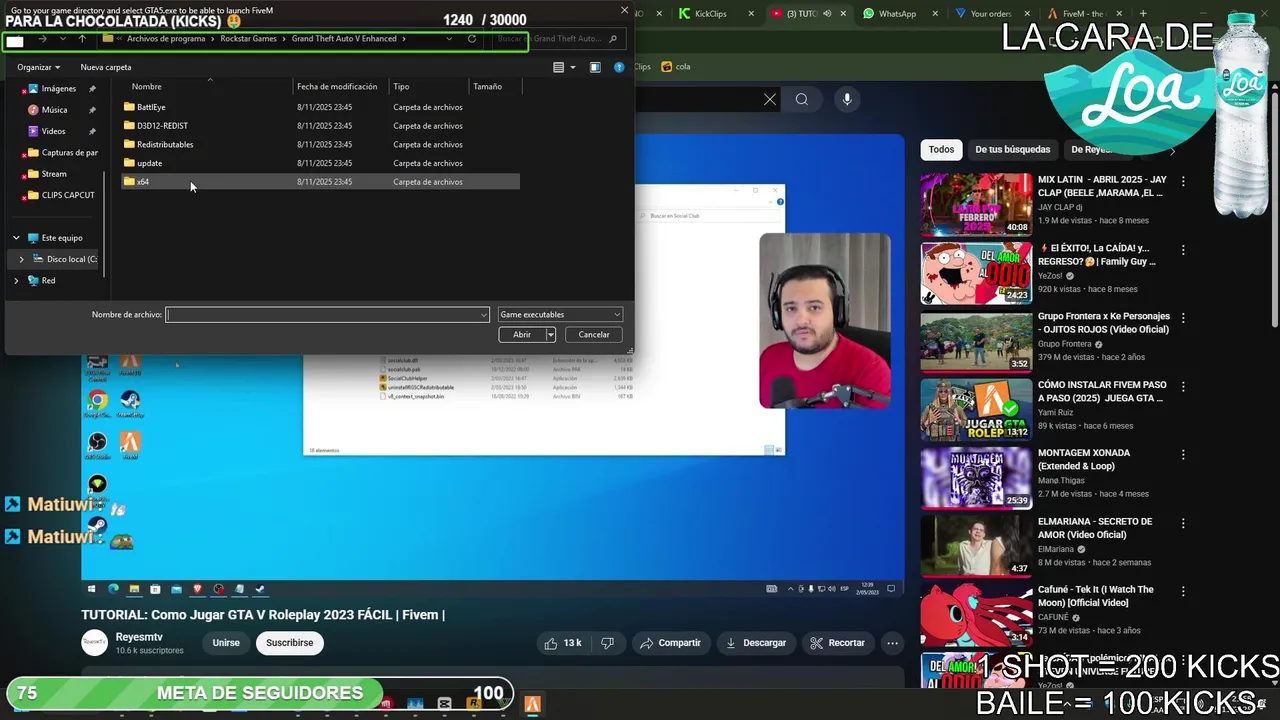Image resolution: width=1280 pixels, height=720 pixels.
Task: Click the Recortar button
Action: pos(837,643)
